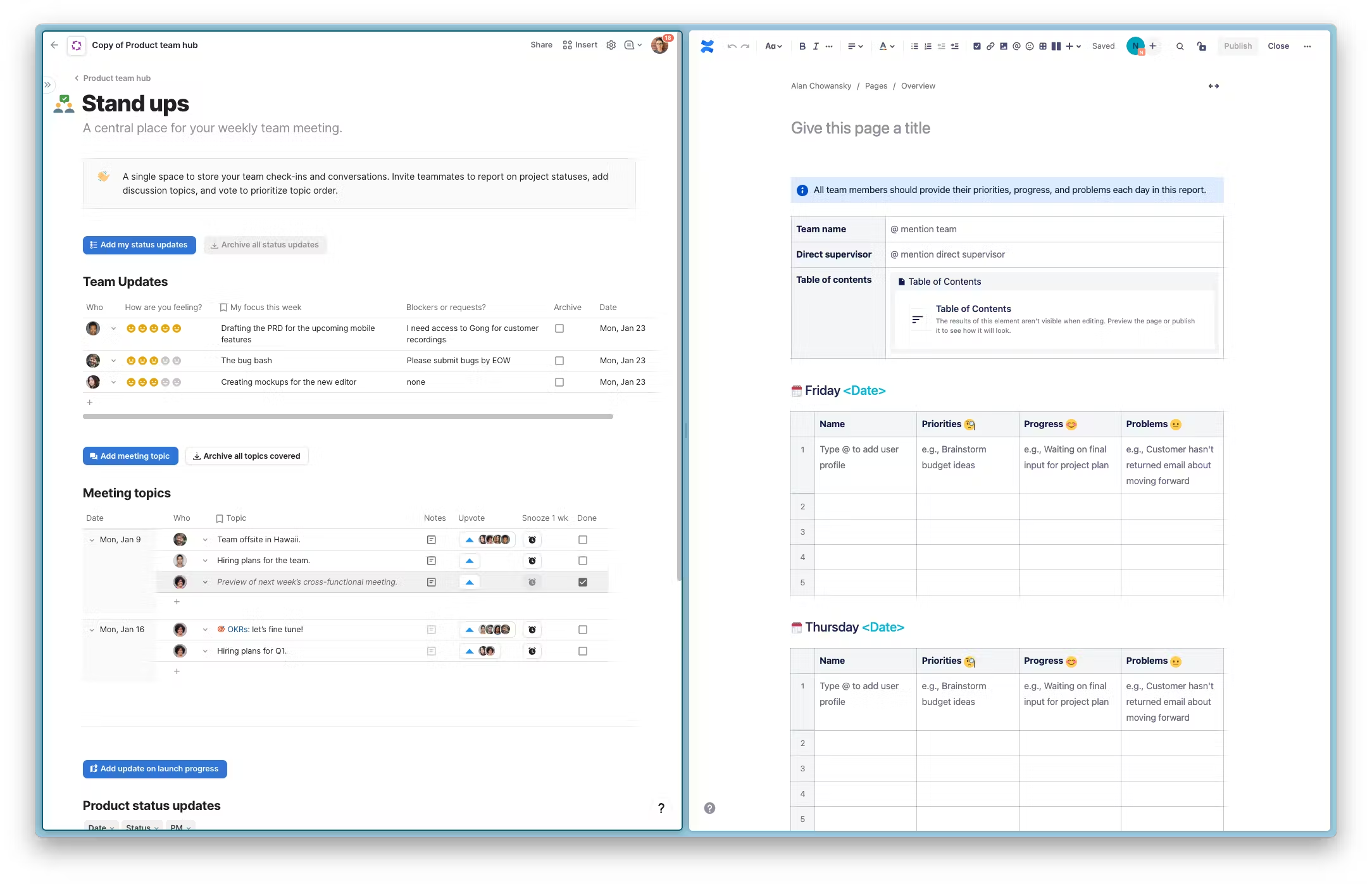
Task: Toggle bold formatting in Confluence toolbar
Action: point(802,46)
